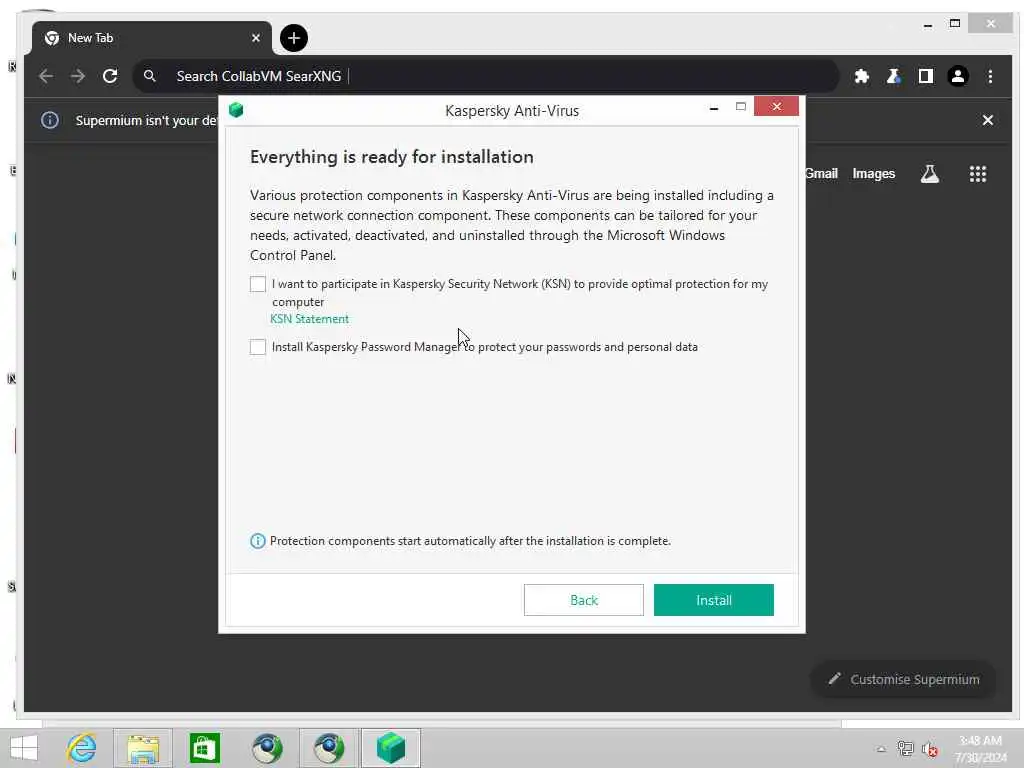Open File Explorer from taskbar
The height and width of the screenshot is (768, 1024).
143,748
